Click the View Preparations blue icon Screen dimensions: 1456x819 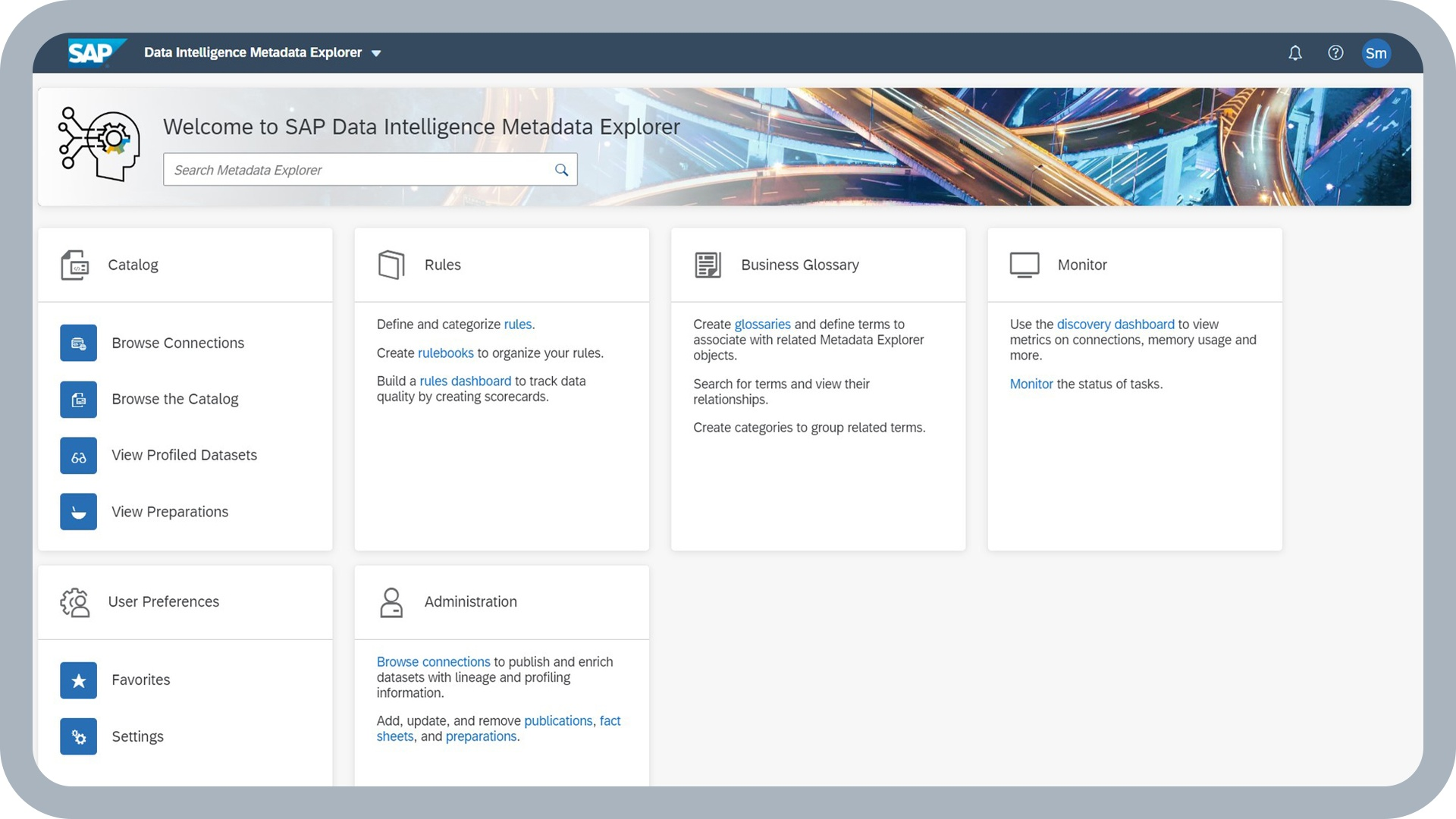point(79,512)
